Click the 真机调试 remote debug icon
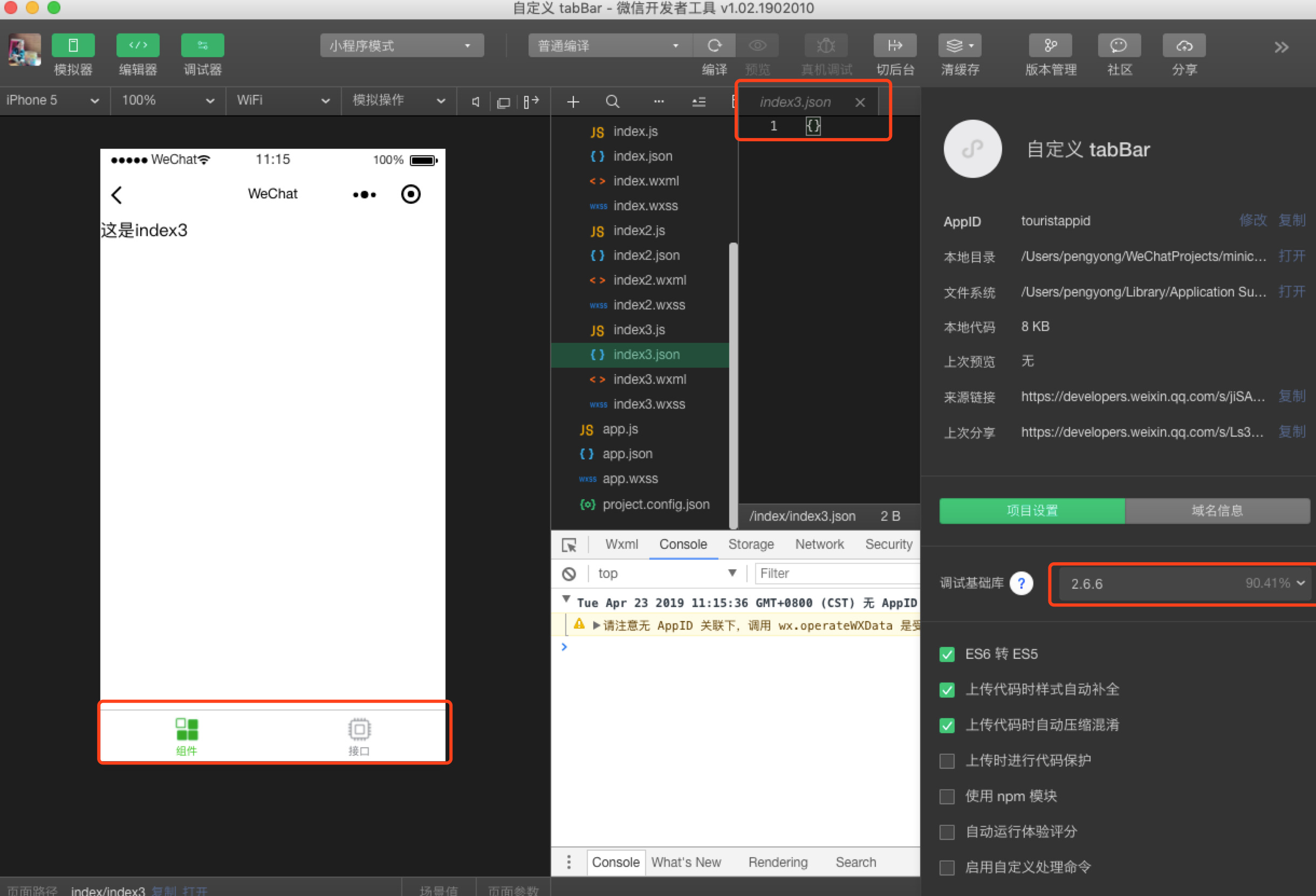 point(826,45)
